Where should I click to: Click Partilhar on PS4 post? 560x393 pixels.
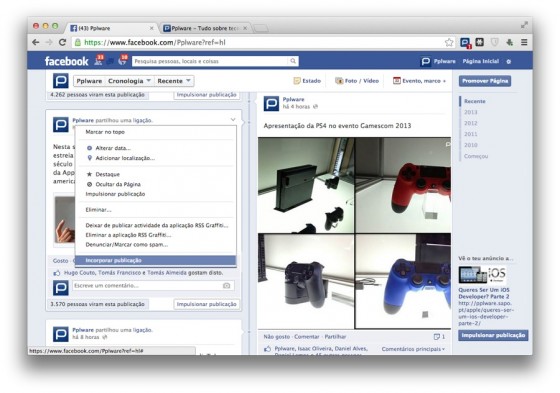[335, 337]
